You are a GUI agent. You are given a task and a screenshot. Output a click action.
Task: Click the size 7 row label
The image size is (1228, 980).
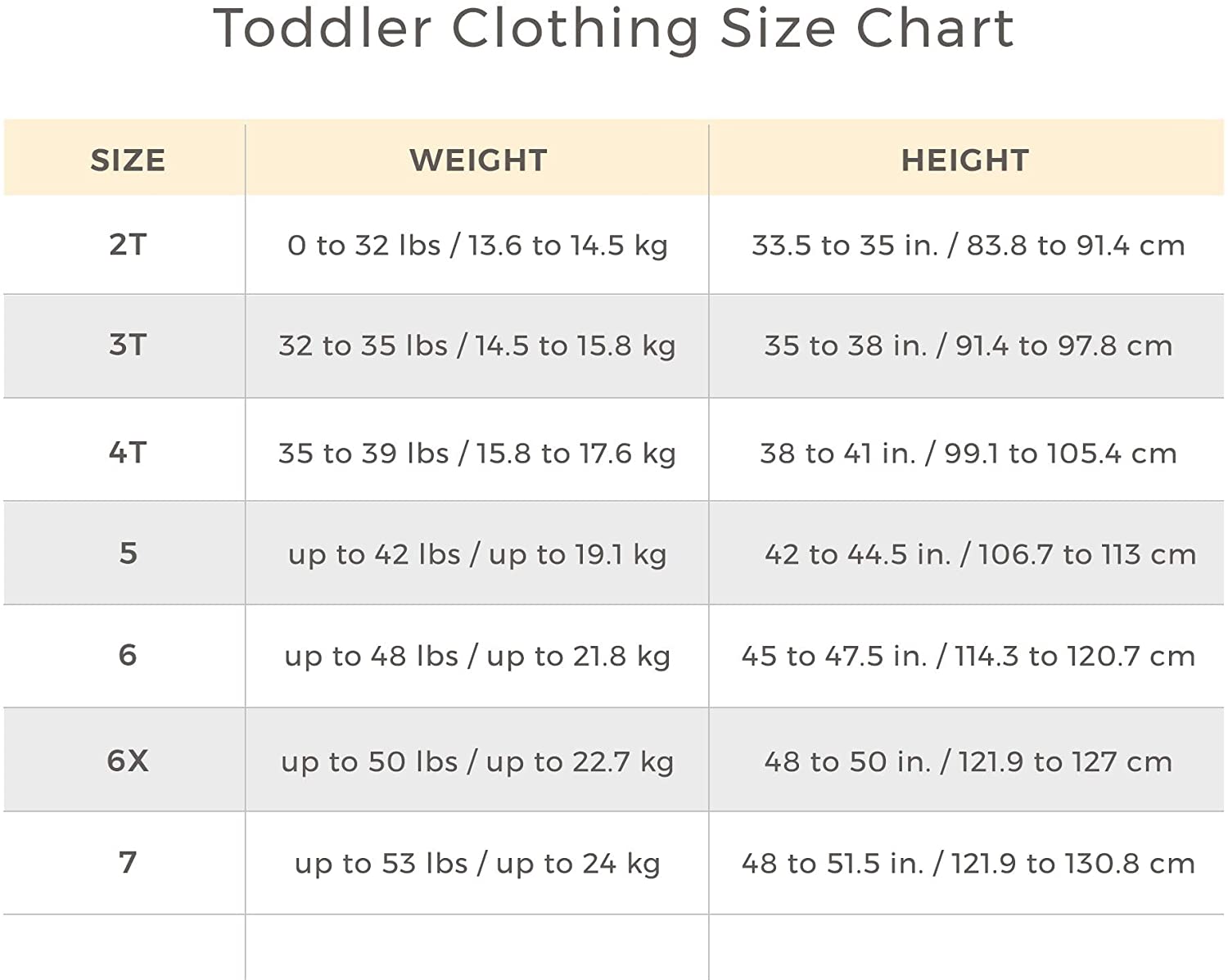(x=128, y=862)
